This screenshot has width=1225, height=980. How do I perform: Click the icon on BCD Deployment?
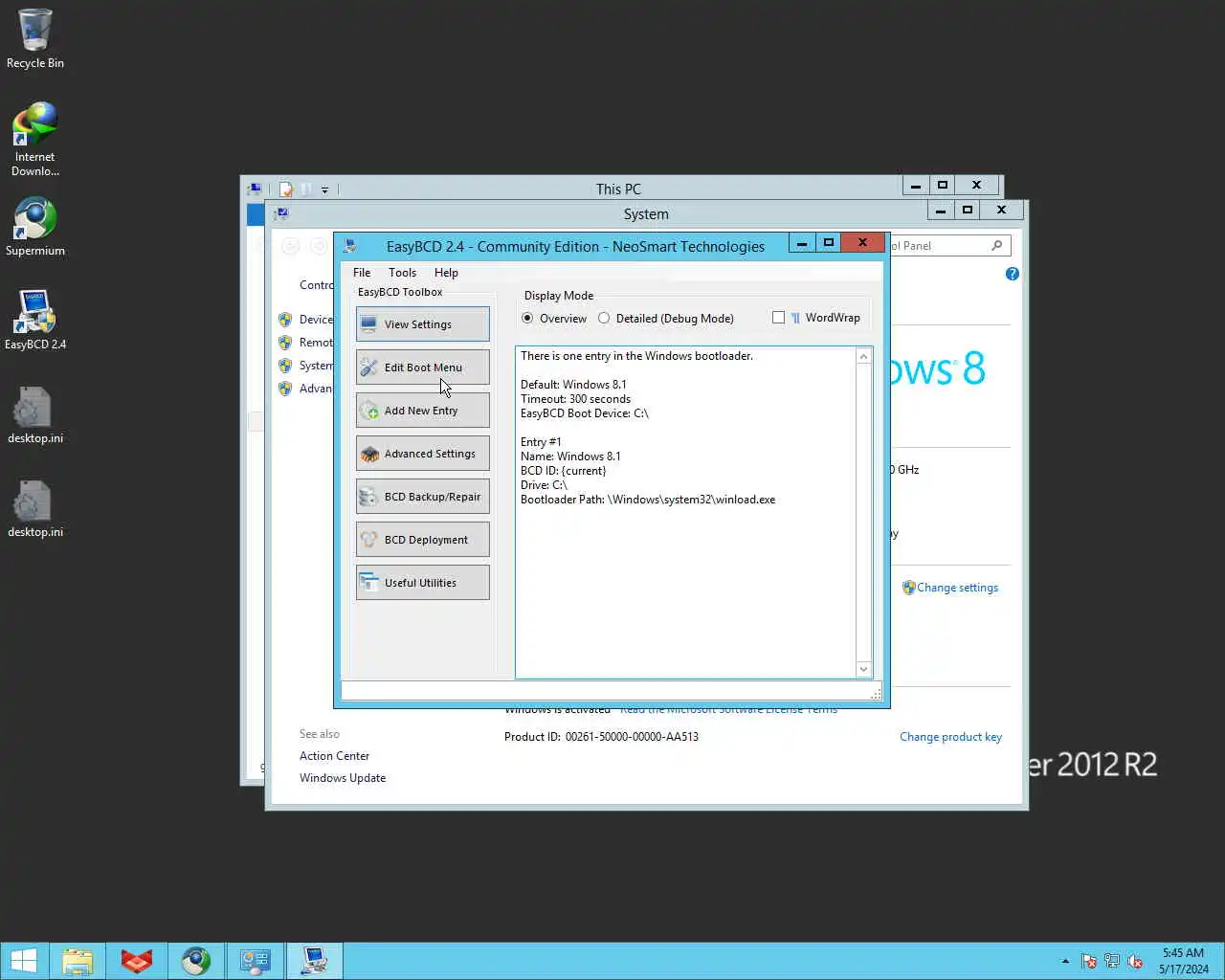(x=368, y=540)
